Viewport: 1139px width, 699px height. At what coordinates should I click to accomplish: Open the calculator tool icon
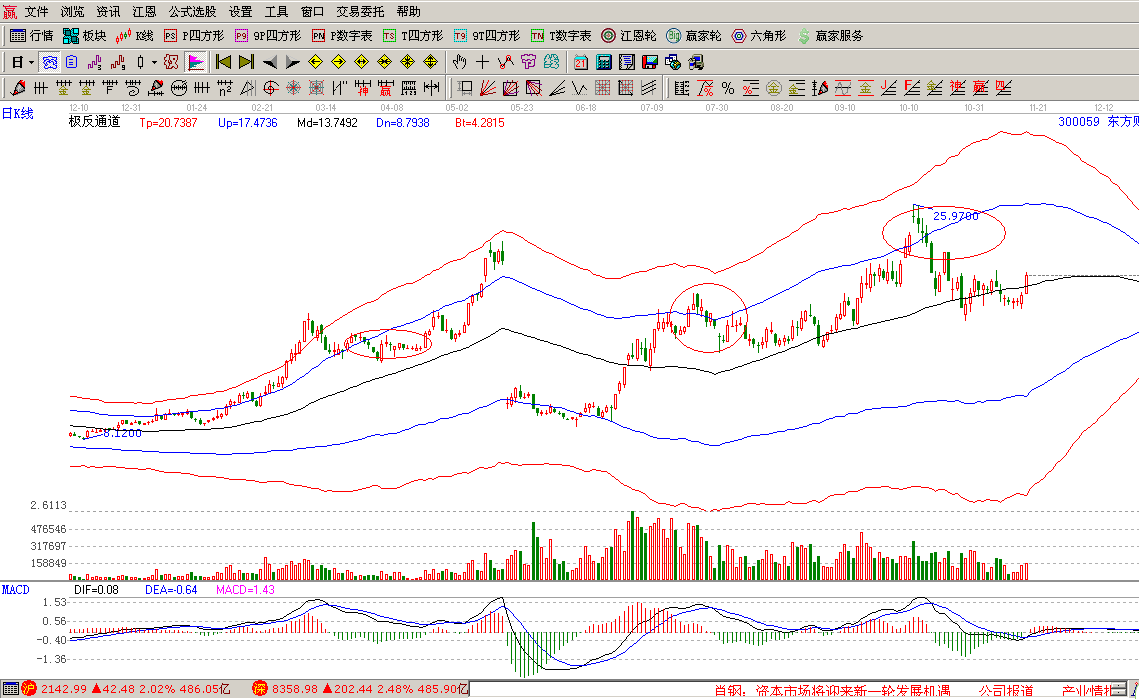click(605, 62)
